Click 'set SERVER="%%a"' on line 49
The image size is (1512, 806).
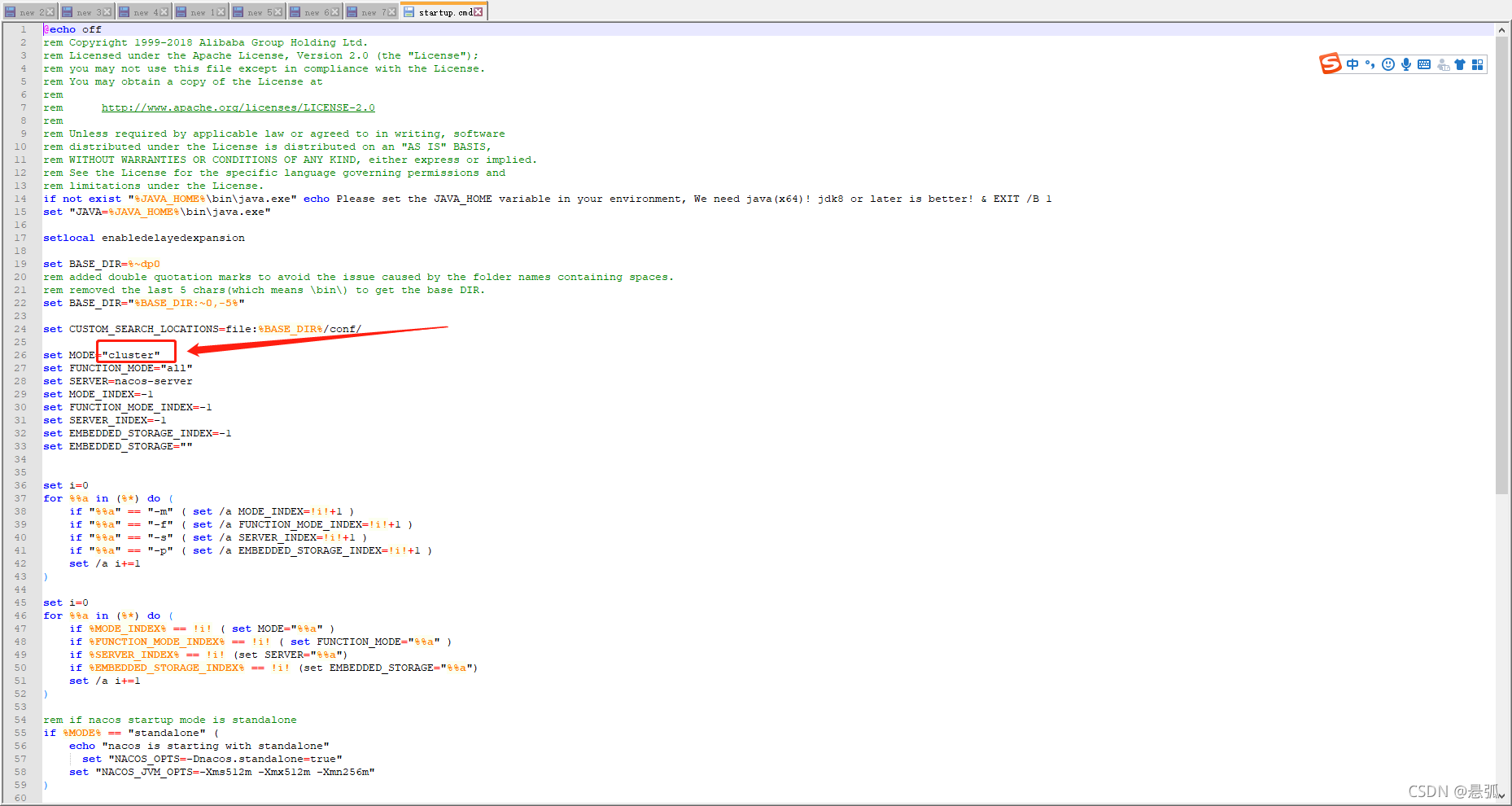(291, 655)
